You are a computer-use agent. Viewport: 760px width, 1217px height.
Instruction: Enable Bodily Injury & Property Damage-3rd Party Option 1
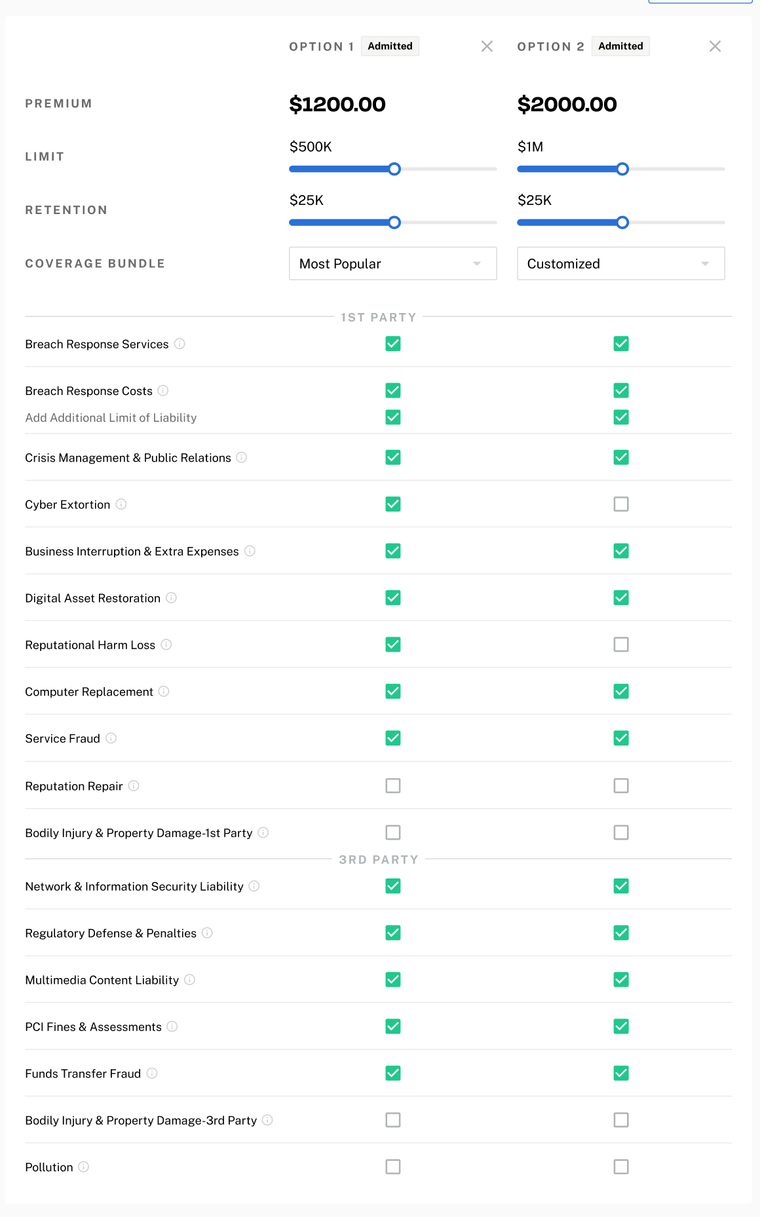(393, 1121)
